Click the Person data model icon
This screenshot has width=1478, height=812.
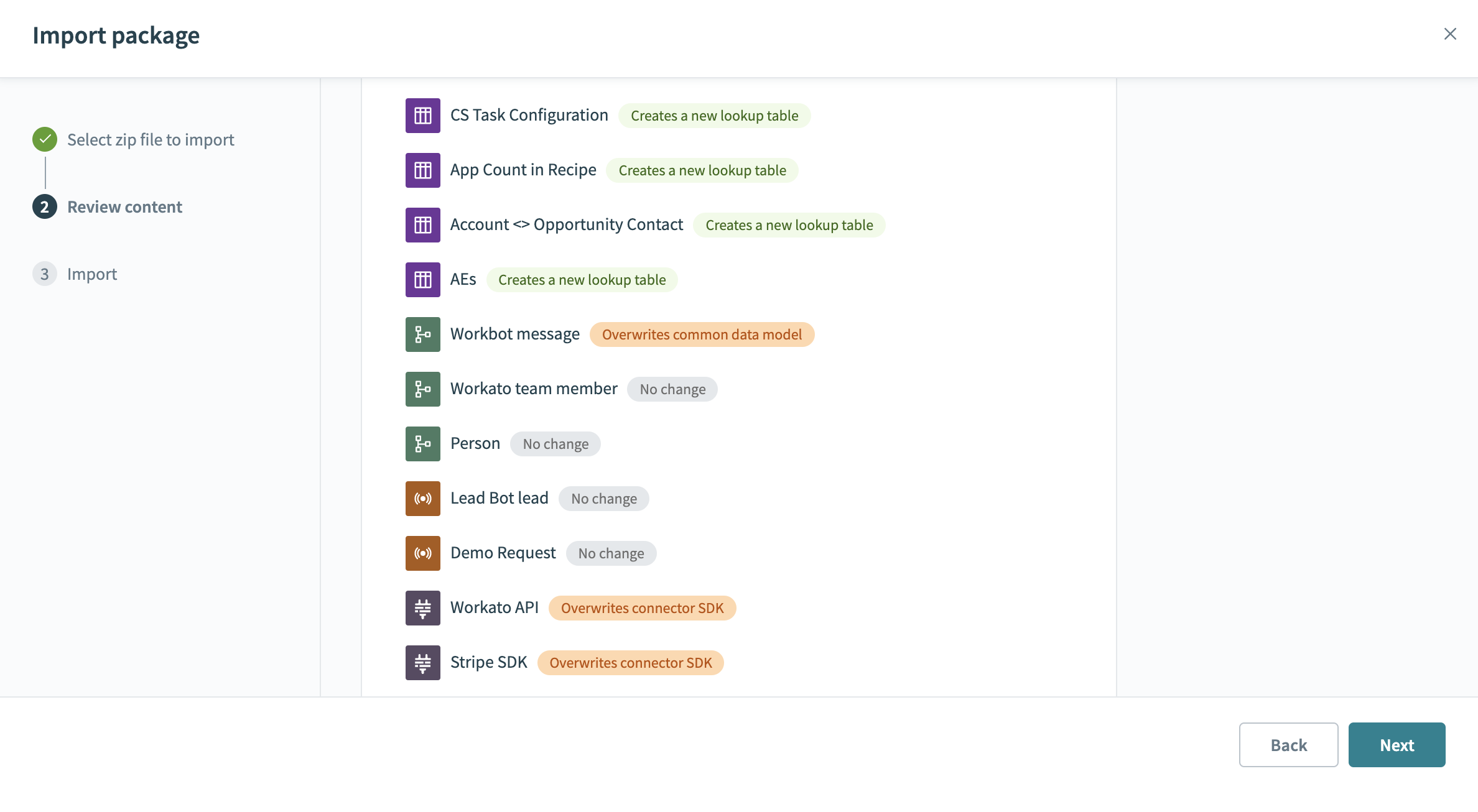tap(422, 444)
